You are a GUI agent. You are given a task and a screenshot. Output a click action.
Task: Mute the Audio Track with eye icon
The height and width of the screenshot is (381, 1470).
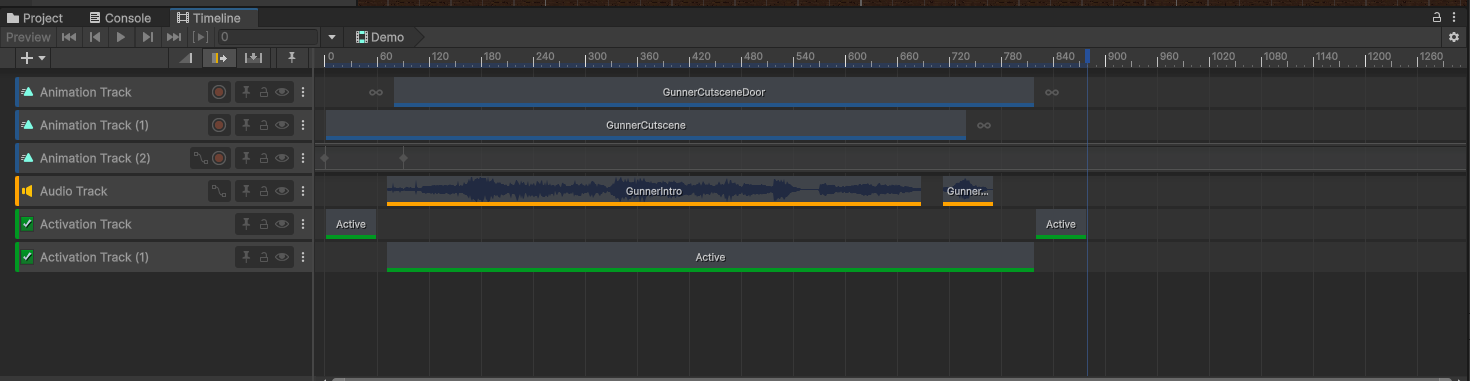point(282,191)
